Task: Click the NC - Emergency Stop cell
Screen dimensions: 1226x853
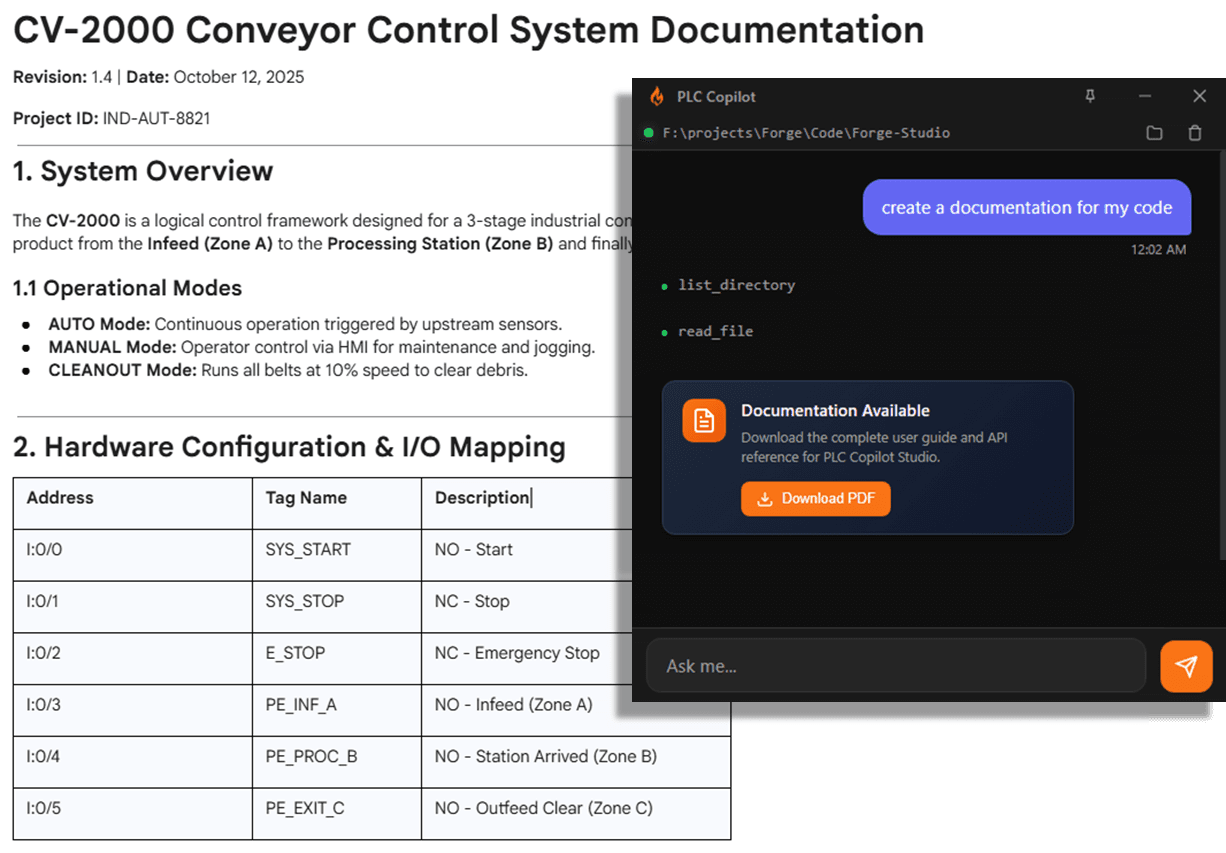Action: (x=526, y=659)
